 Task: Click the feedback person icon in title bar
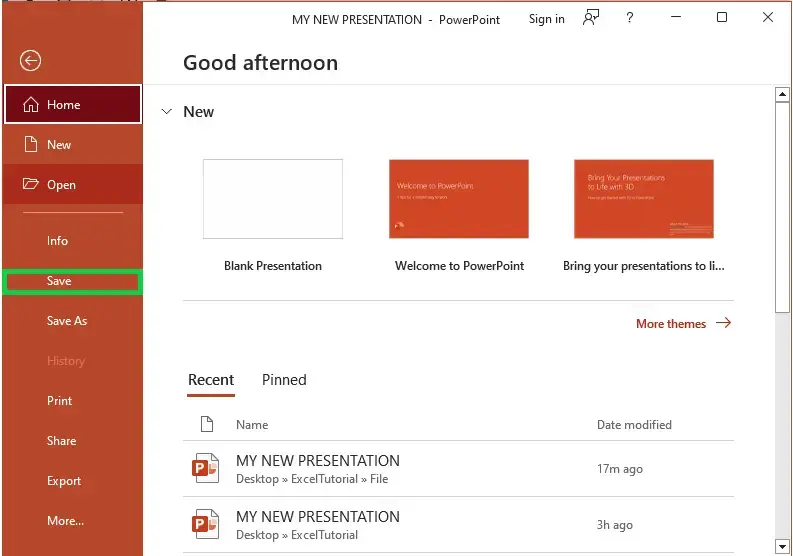coord(591,18)
